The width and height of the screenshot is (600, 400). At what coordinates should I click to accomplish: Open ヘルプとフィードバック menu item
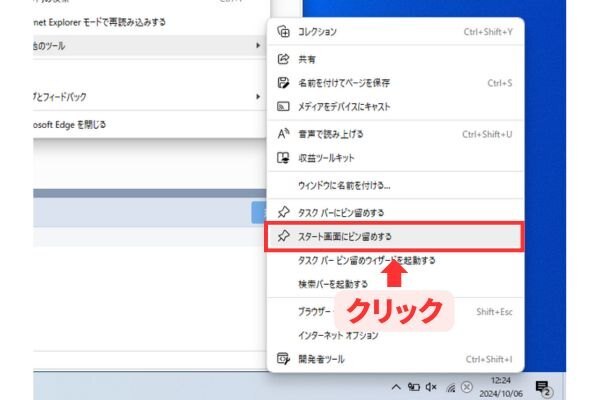click(x=149, y=96)
